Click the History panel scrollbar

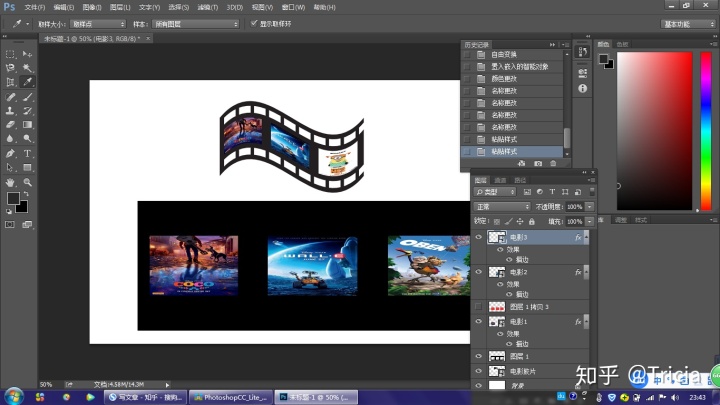click(567, 138)
